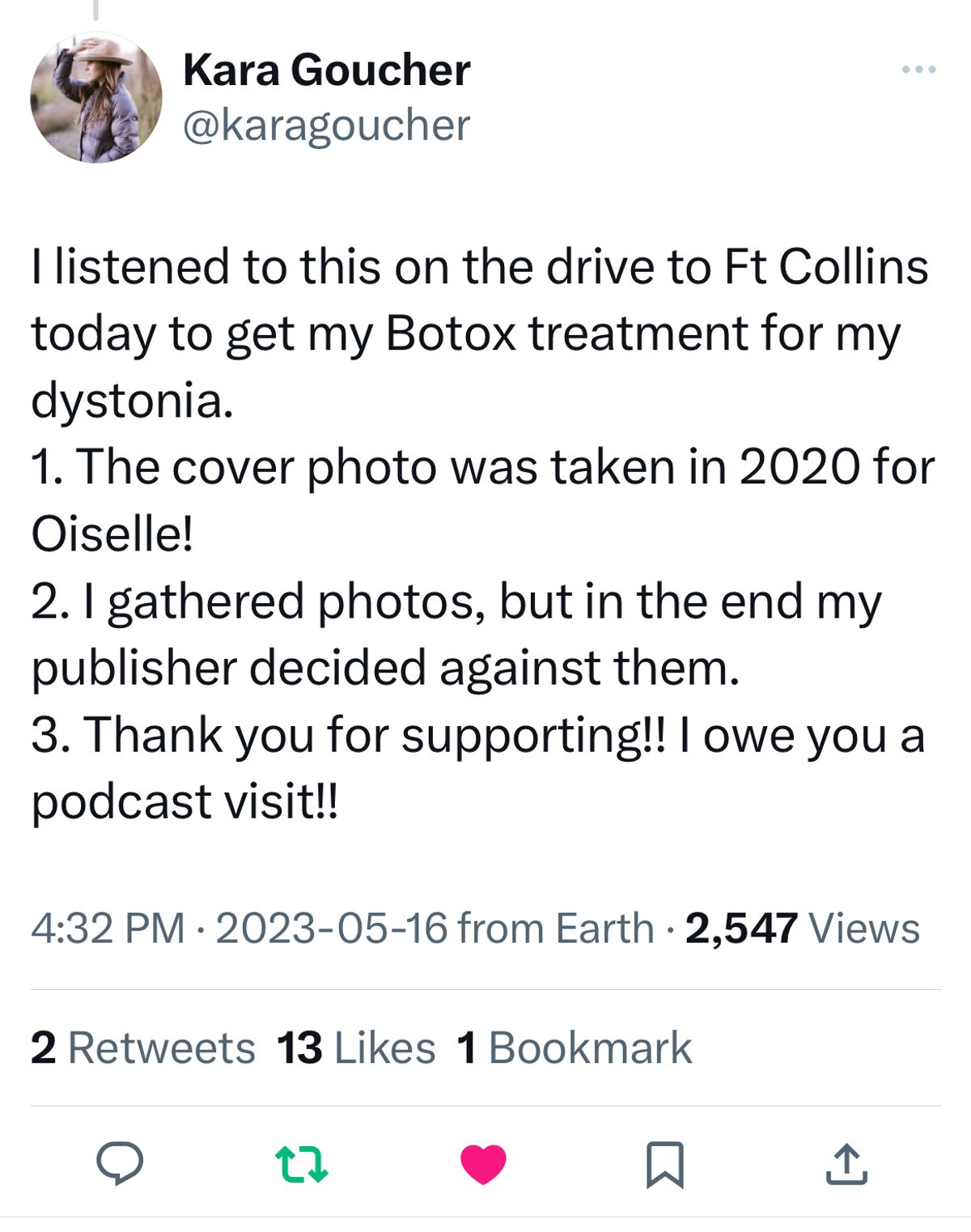The image size is (971, 1232).
Task: Open the share upload arrow icon
Action: click(846, 1164)
